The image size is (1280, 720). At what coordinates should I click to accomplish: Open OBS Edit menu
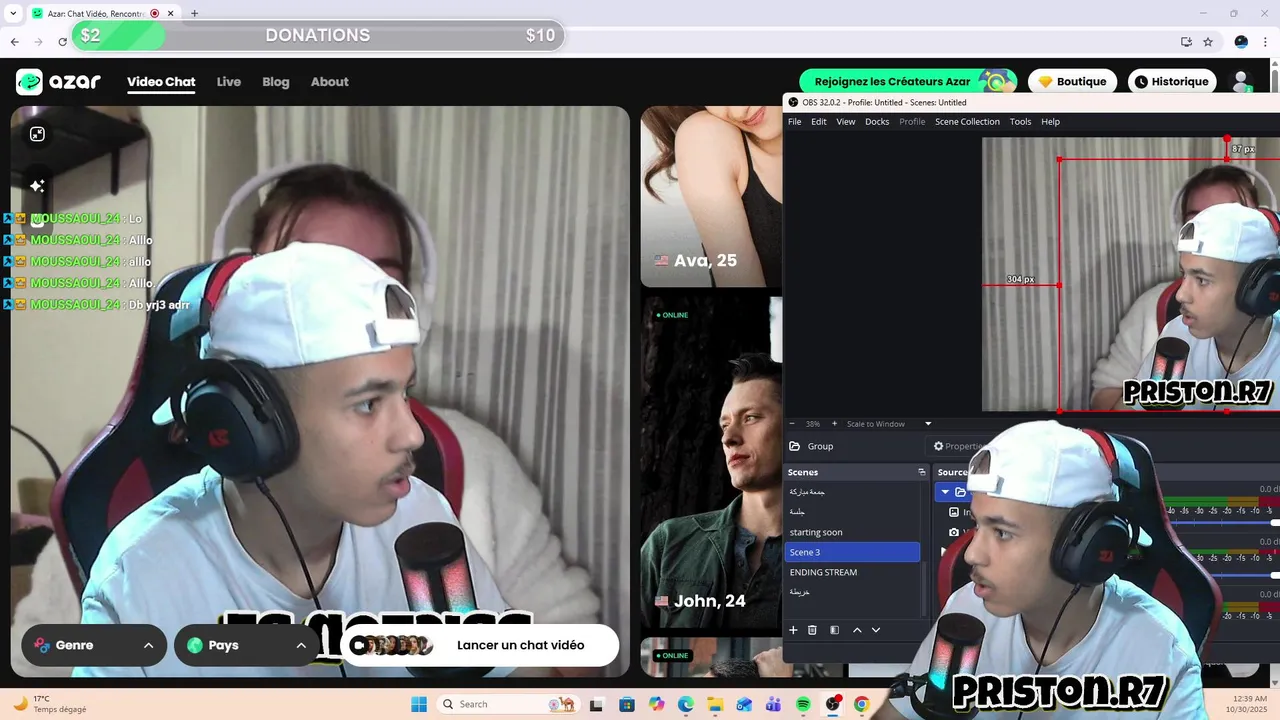click(818, 122)
